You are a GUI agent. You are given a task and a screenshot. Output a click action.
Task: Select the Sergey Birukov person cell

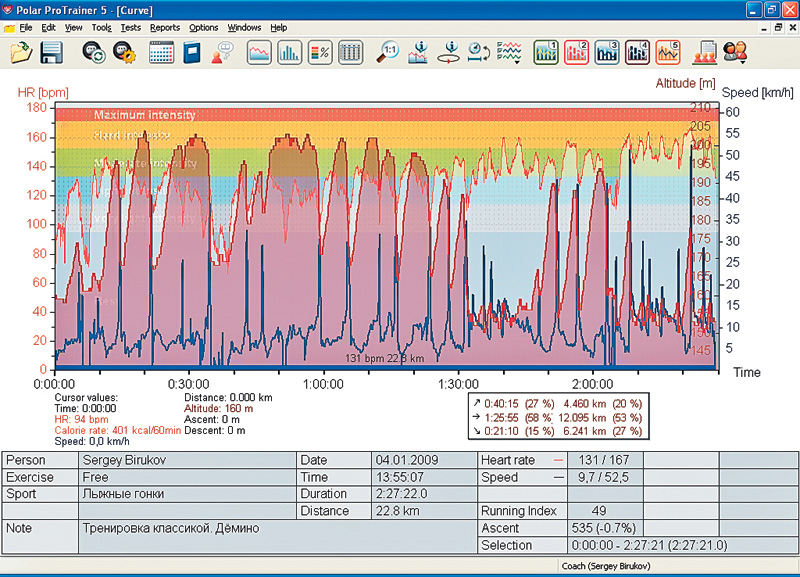tap(187, 460)
